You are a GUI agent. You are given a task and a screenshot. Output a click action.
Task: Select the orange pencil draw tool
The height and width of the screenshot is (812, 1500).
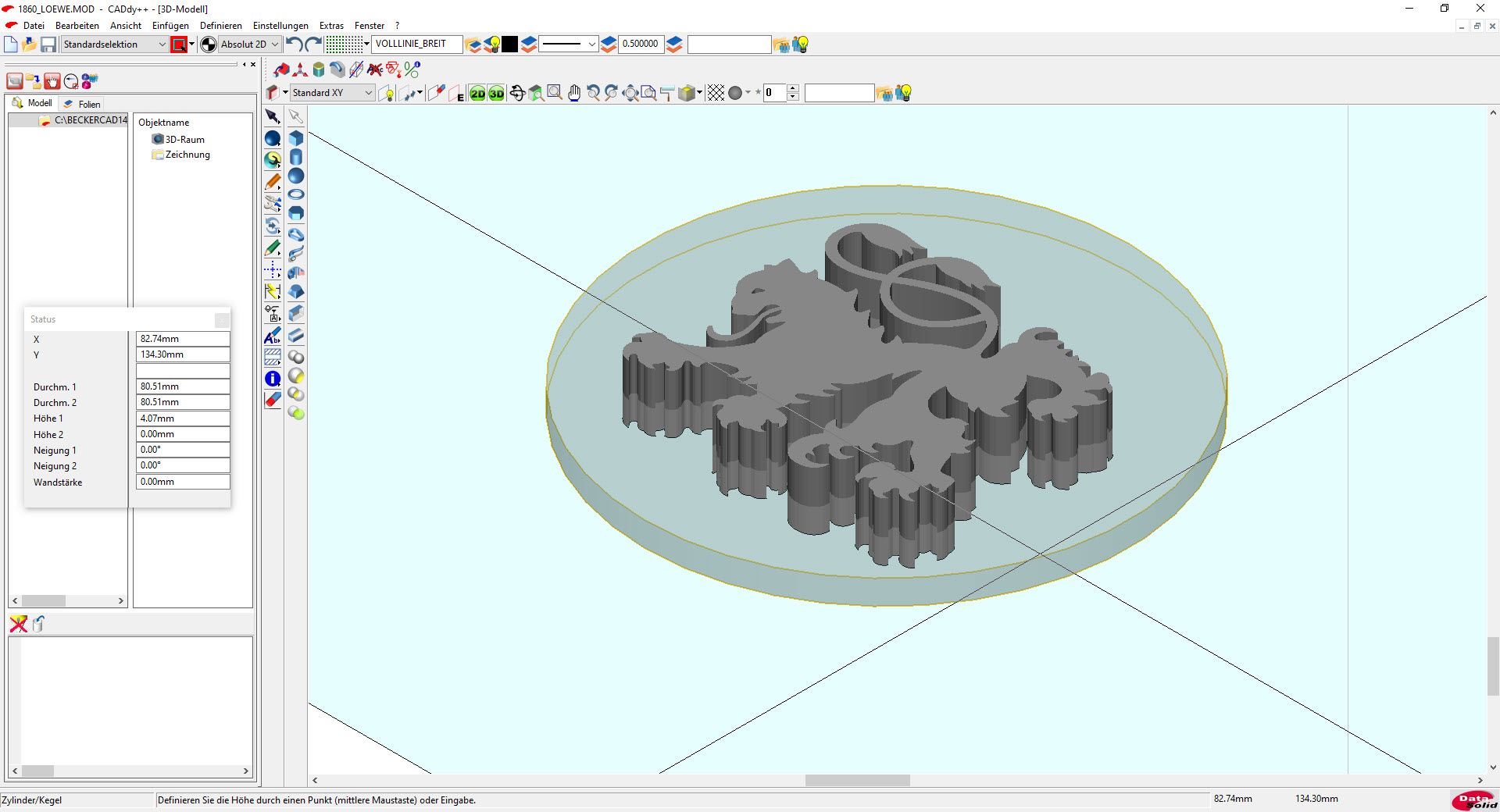tap(273, 182)
